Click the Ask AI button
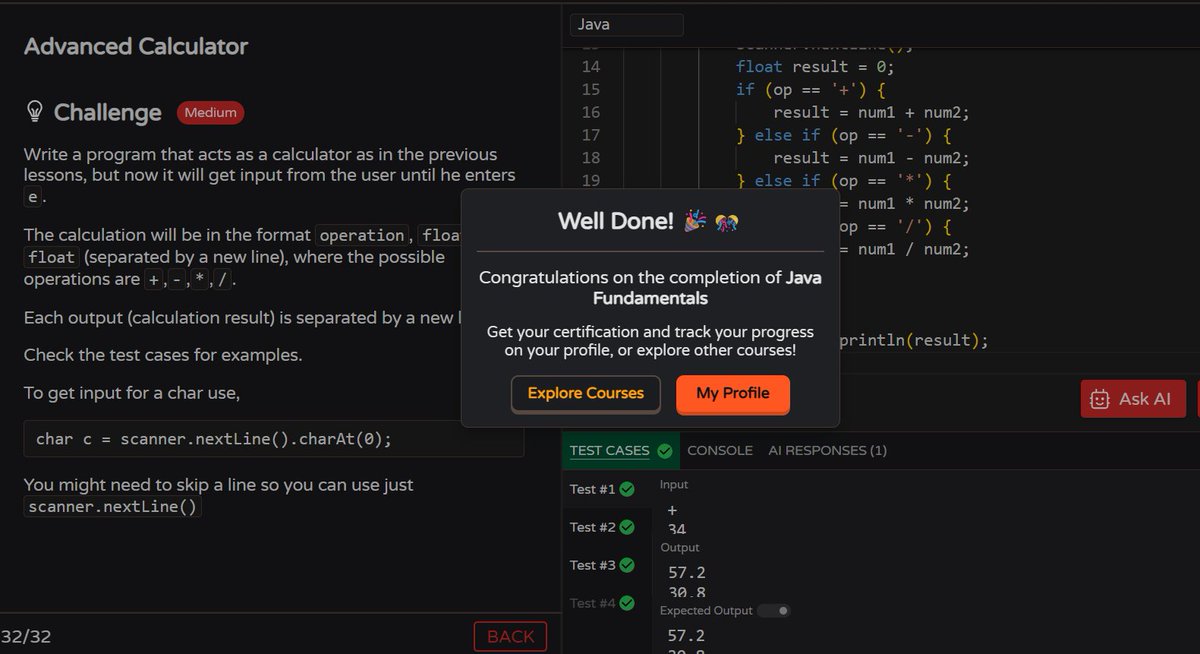The width and height of the screenshot is (1200, 654). (x=1133, y=398)
